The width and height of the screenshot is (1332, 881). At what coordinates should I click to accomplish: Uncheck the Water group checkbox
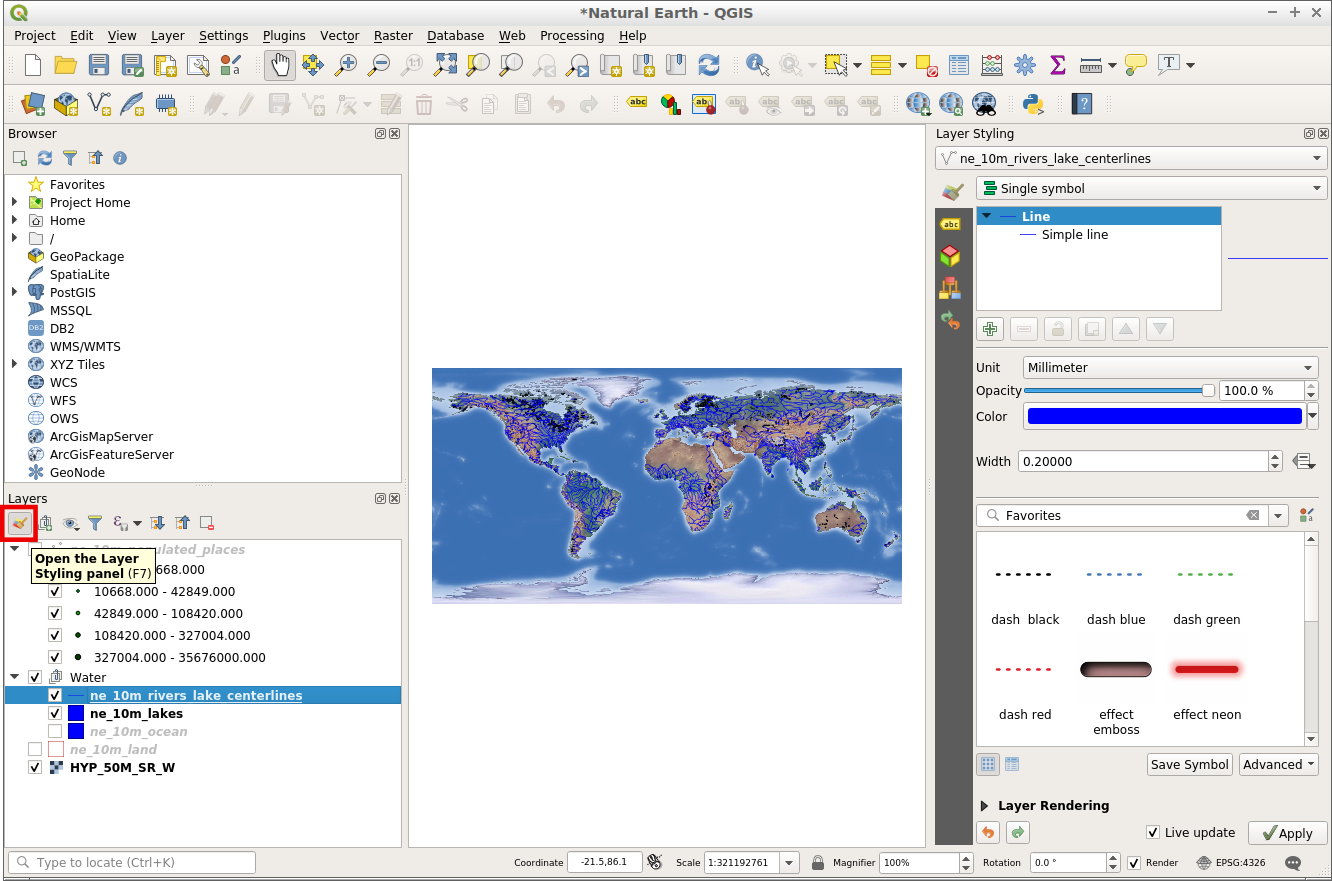(x=35, y=677)
